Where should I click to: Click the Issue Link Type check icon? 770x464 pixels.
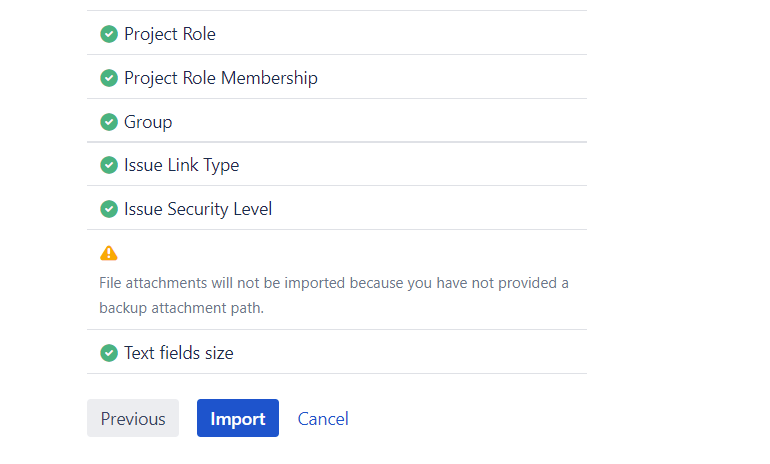[x=109, y=166]
